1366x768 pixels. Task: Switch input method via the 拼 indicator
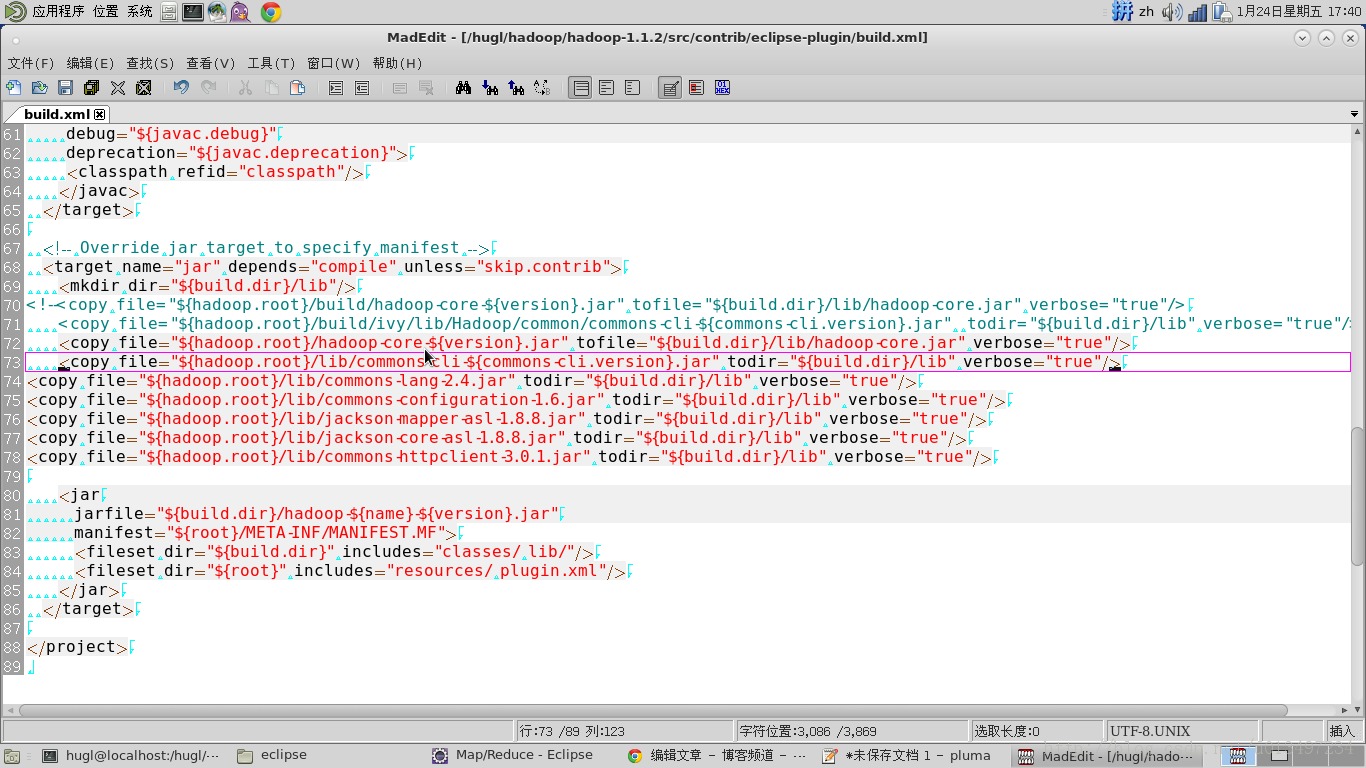click(x=1122, y=12)
